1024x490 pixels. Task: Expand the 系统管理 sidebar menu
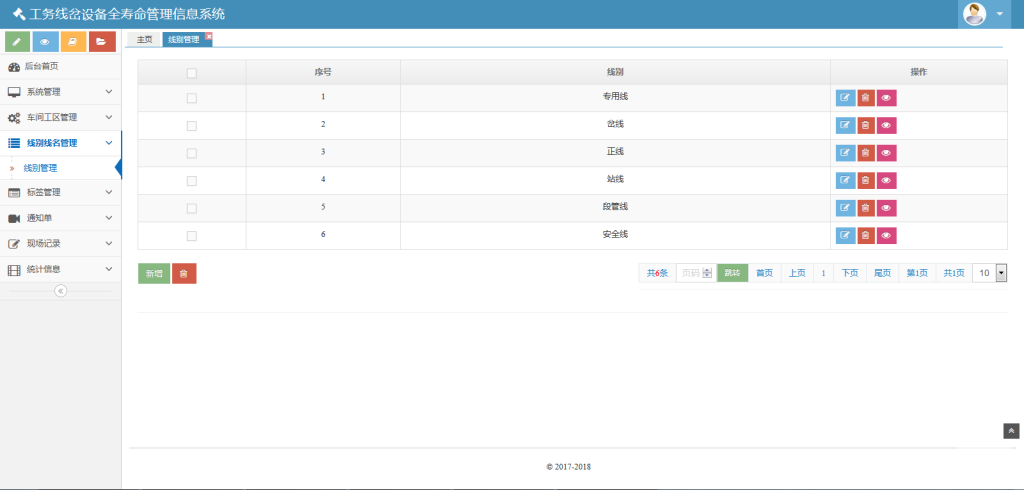click(x=60, y=92)
